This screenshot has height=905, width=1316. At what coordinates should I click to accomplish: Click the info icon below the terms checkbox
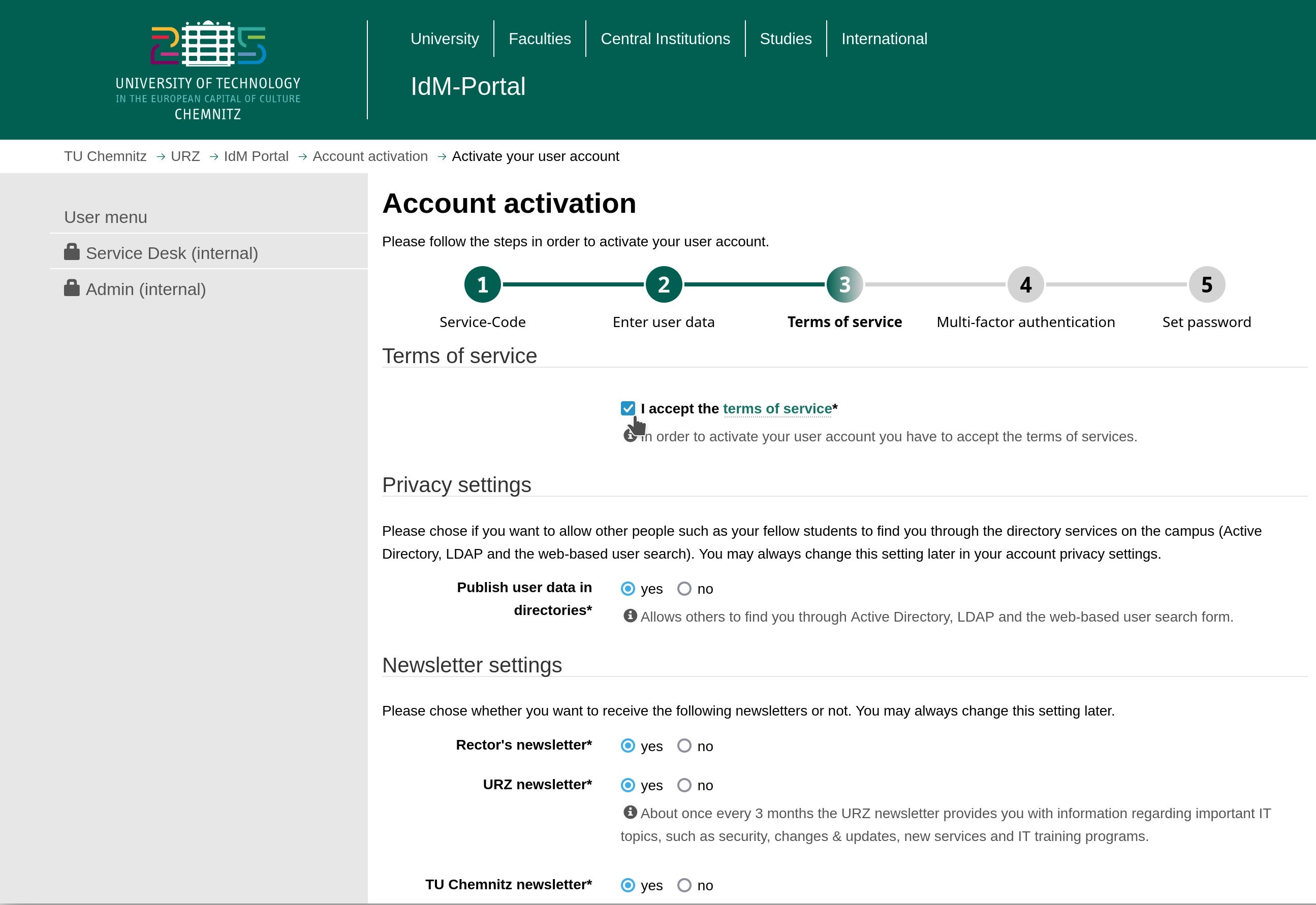tap(630, 436)
